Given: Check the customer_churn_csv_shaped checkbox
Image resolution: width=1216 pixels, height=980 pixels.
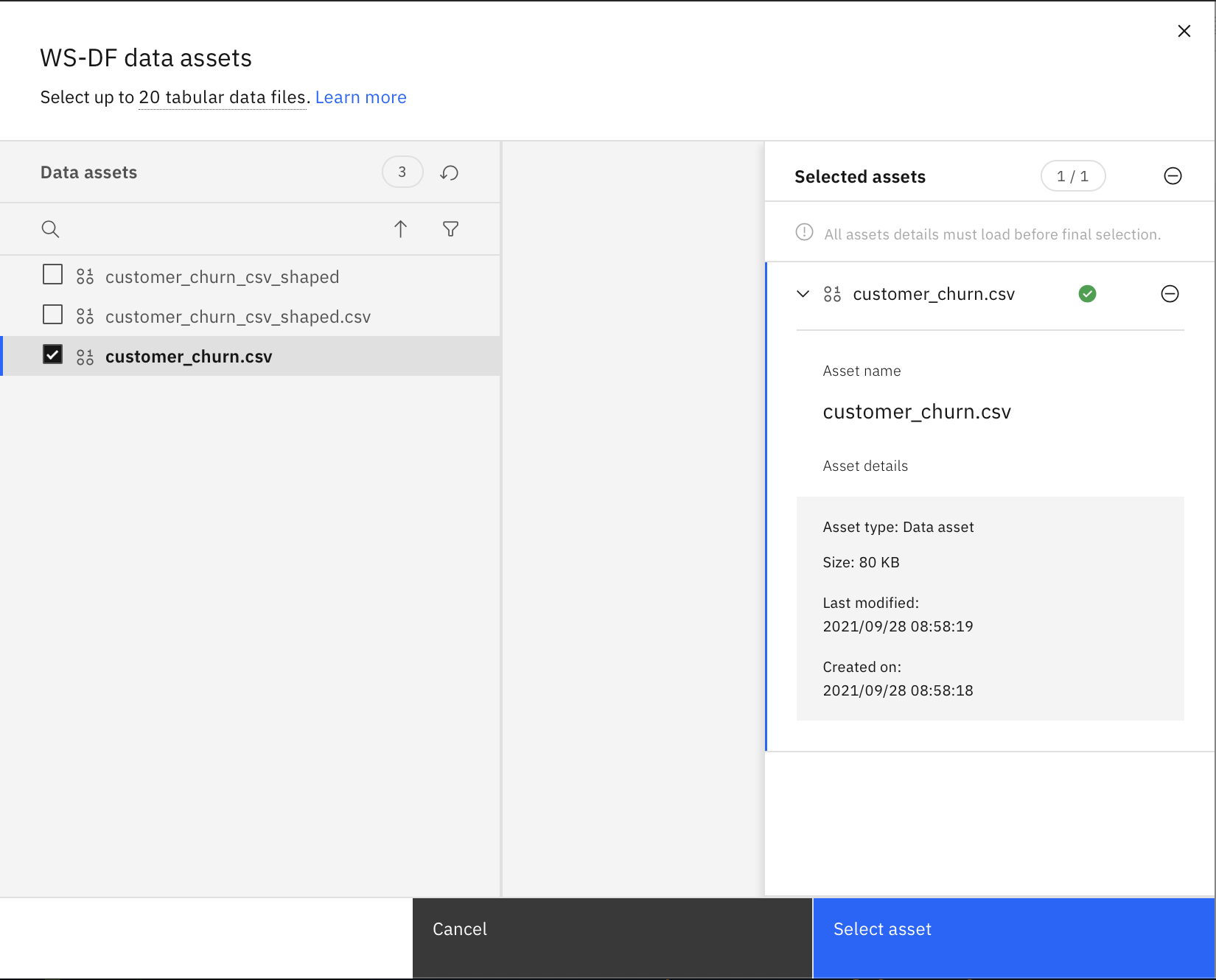Looking at the screenshot, I should point(52,274).
